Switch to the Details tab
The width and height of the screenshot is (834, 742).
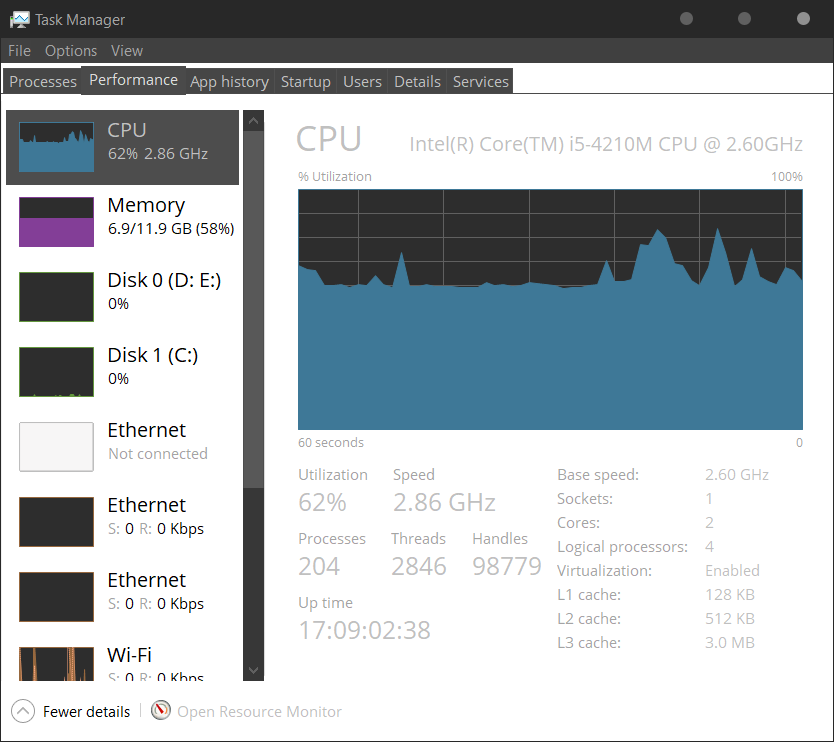point(418,81)
